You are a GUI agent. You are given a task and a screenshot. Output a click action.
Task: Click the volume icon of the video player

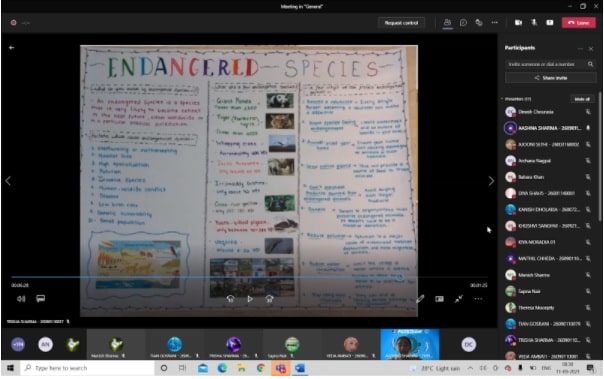(x=21, y=299)
